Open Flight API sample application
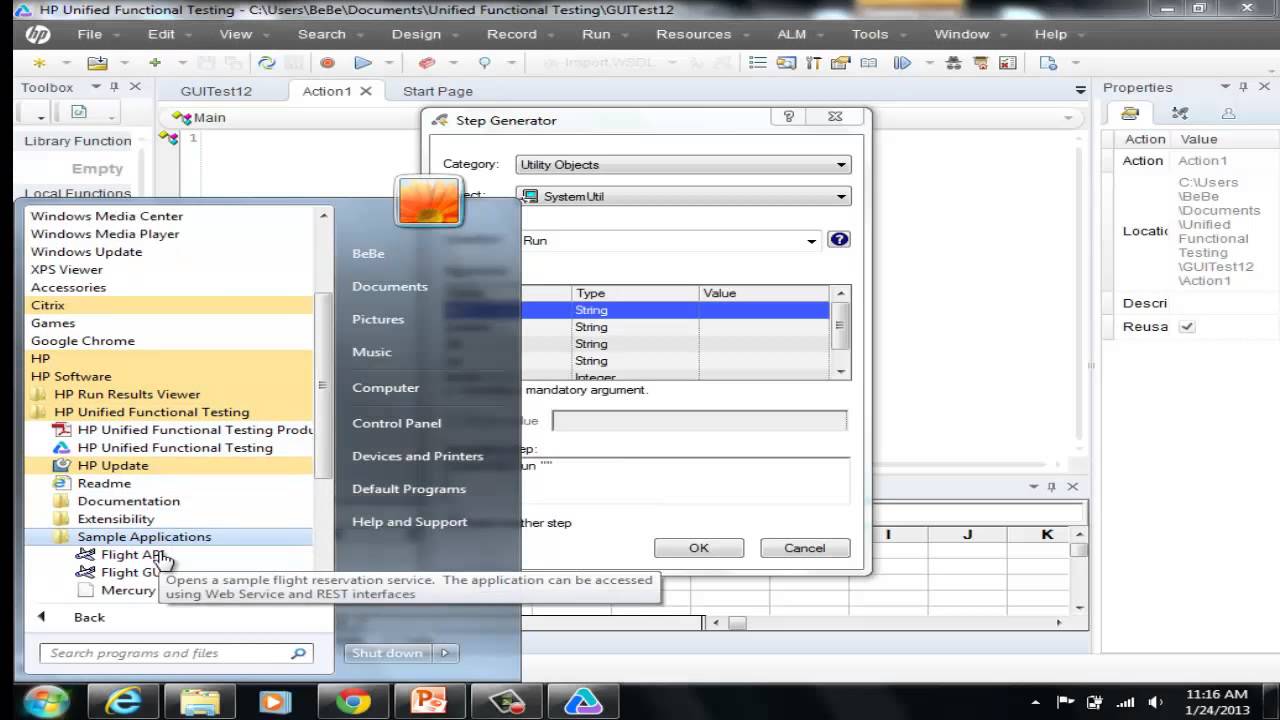The width and height of the screenshot is (1280, 720). click(132, 554)
